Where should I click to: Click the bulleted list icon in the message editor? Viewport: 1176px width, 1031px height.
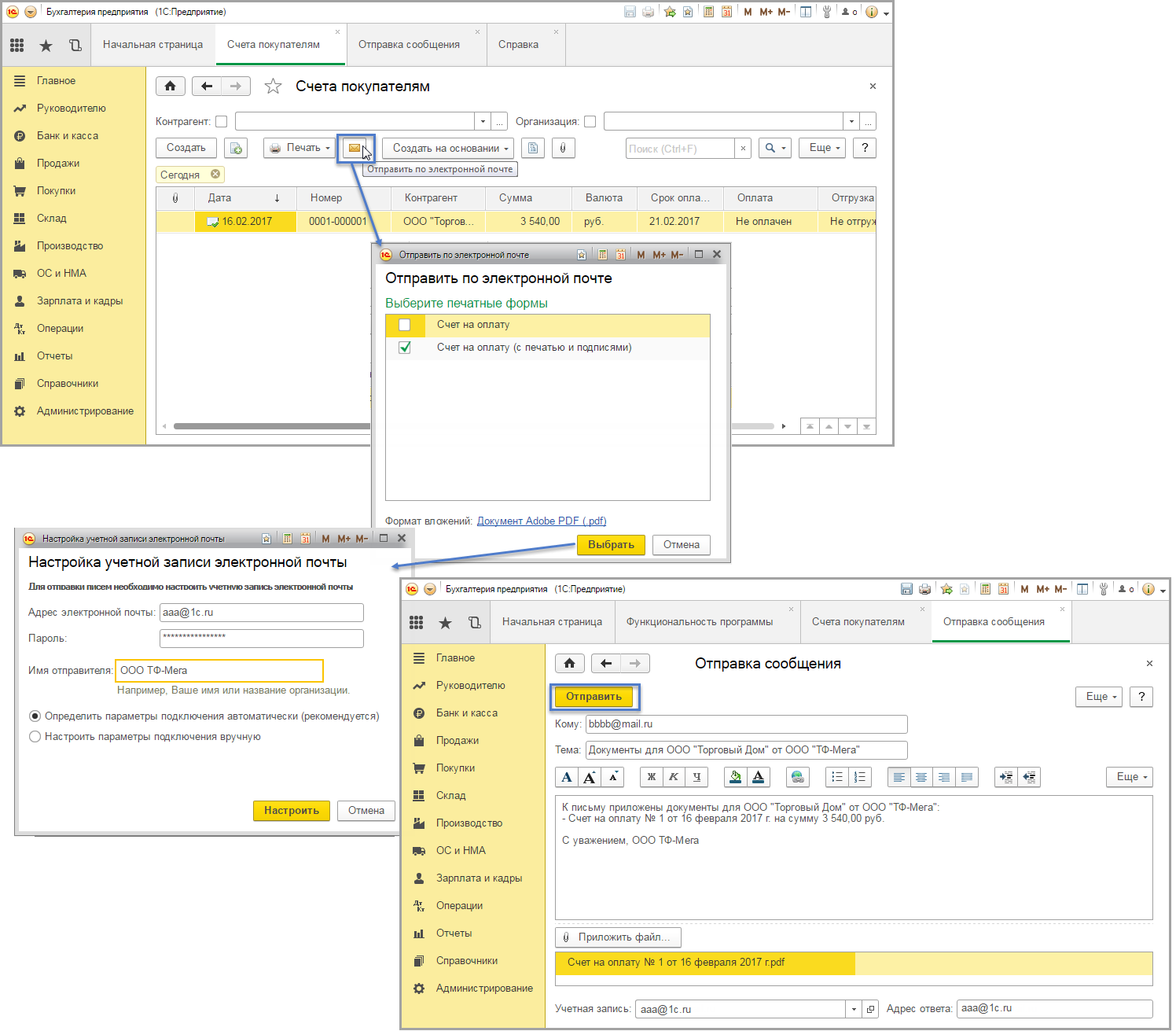click(x=837, y=777)
